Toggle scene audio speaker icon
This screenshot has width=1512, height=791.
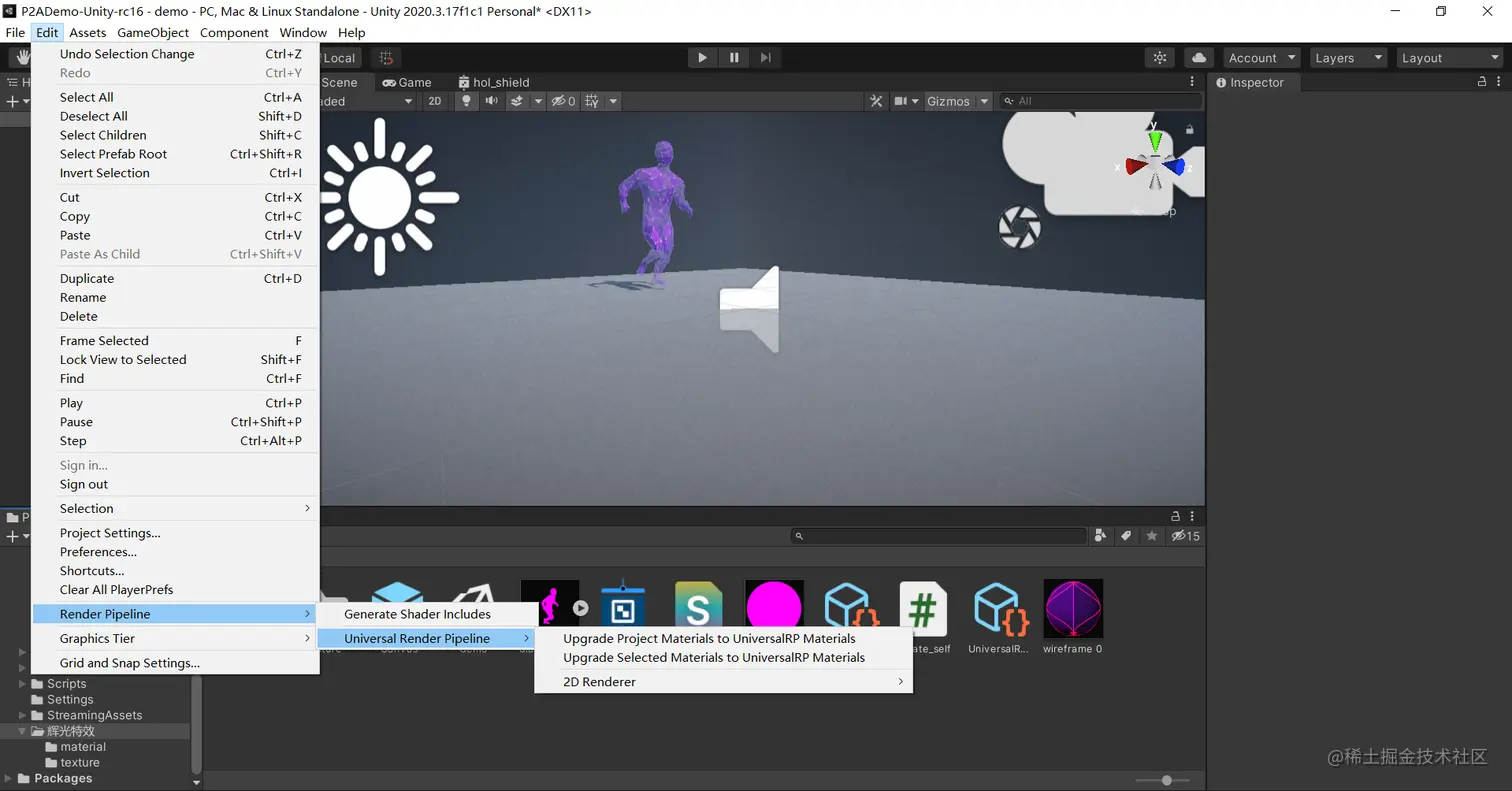point(491,101)
